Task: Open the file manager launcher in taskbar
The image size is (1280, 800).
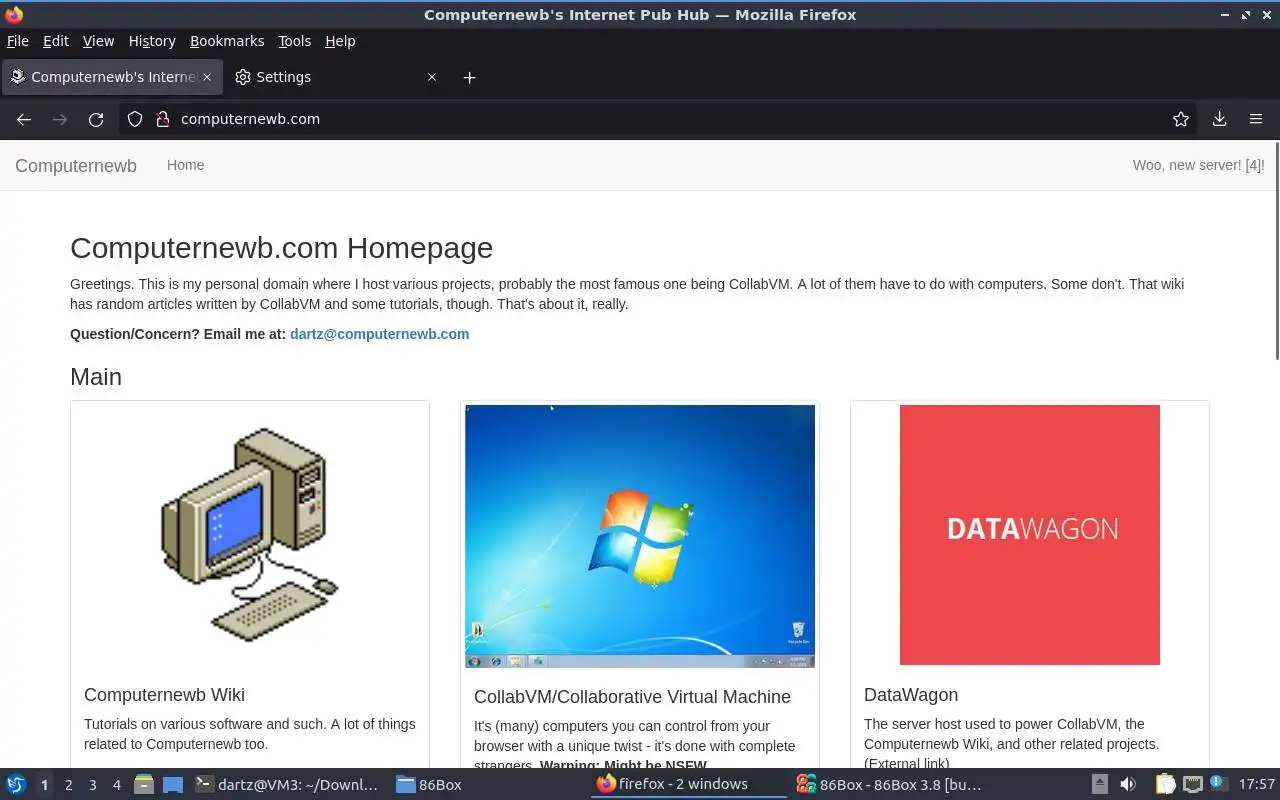Action: coord(144,784)
